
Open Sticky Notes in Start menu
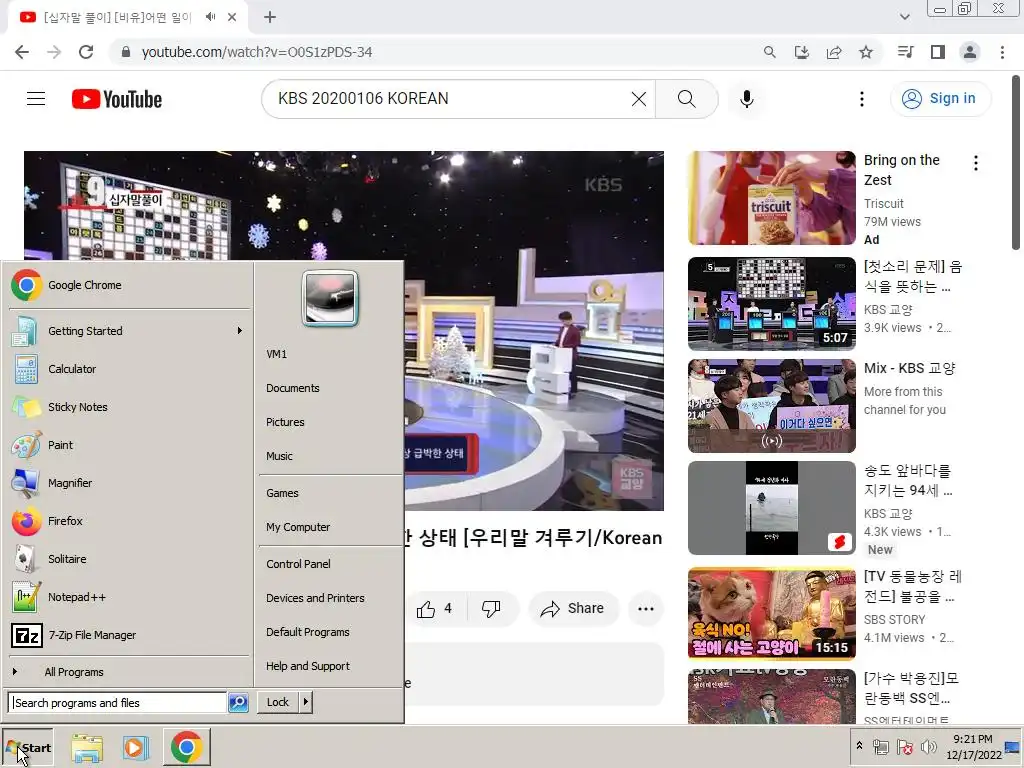coord(129,407)
